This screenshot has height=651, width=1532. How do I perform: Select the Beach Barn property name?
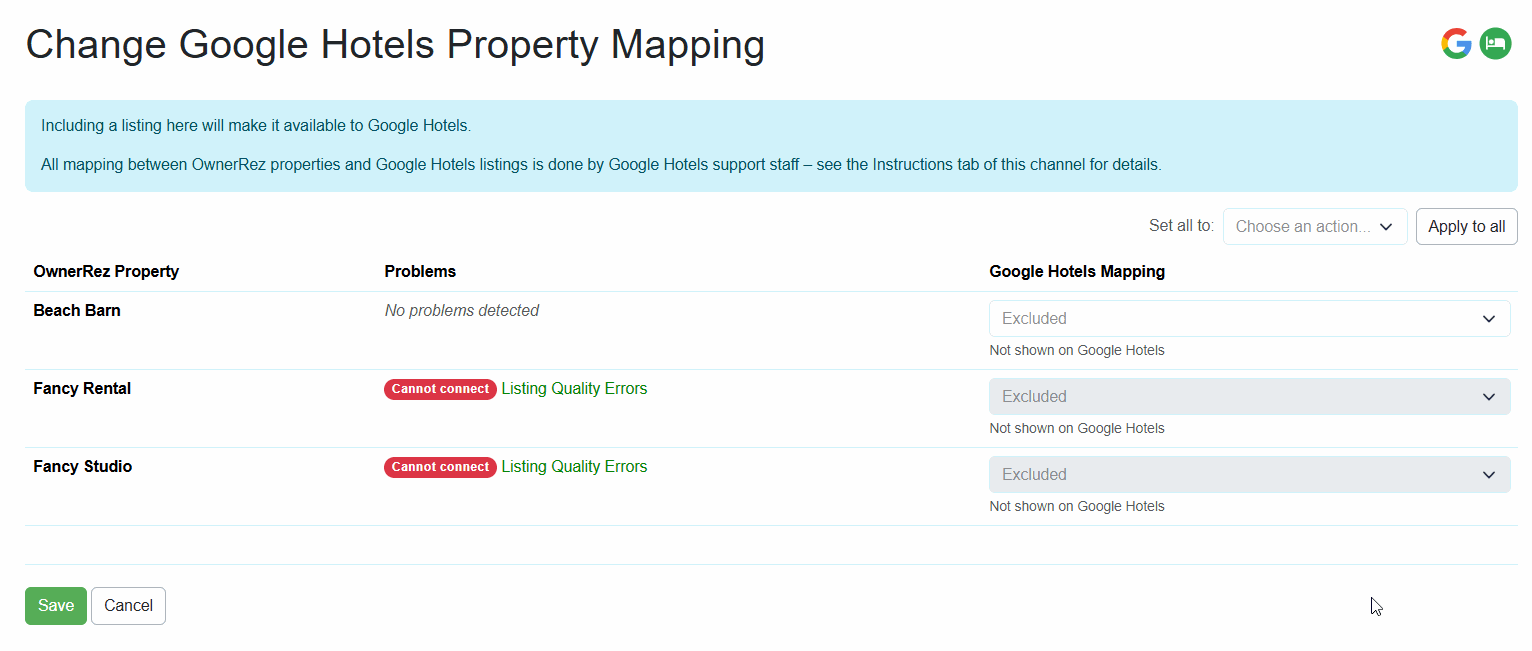point(77,310)
